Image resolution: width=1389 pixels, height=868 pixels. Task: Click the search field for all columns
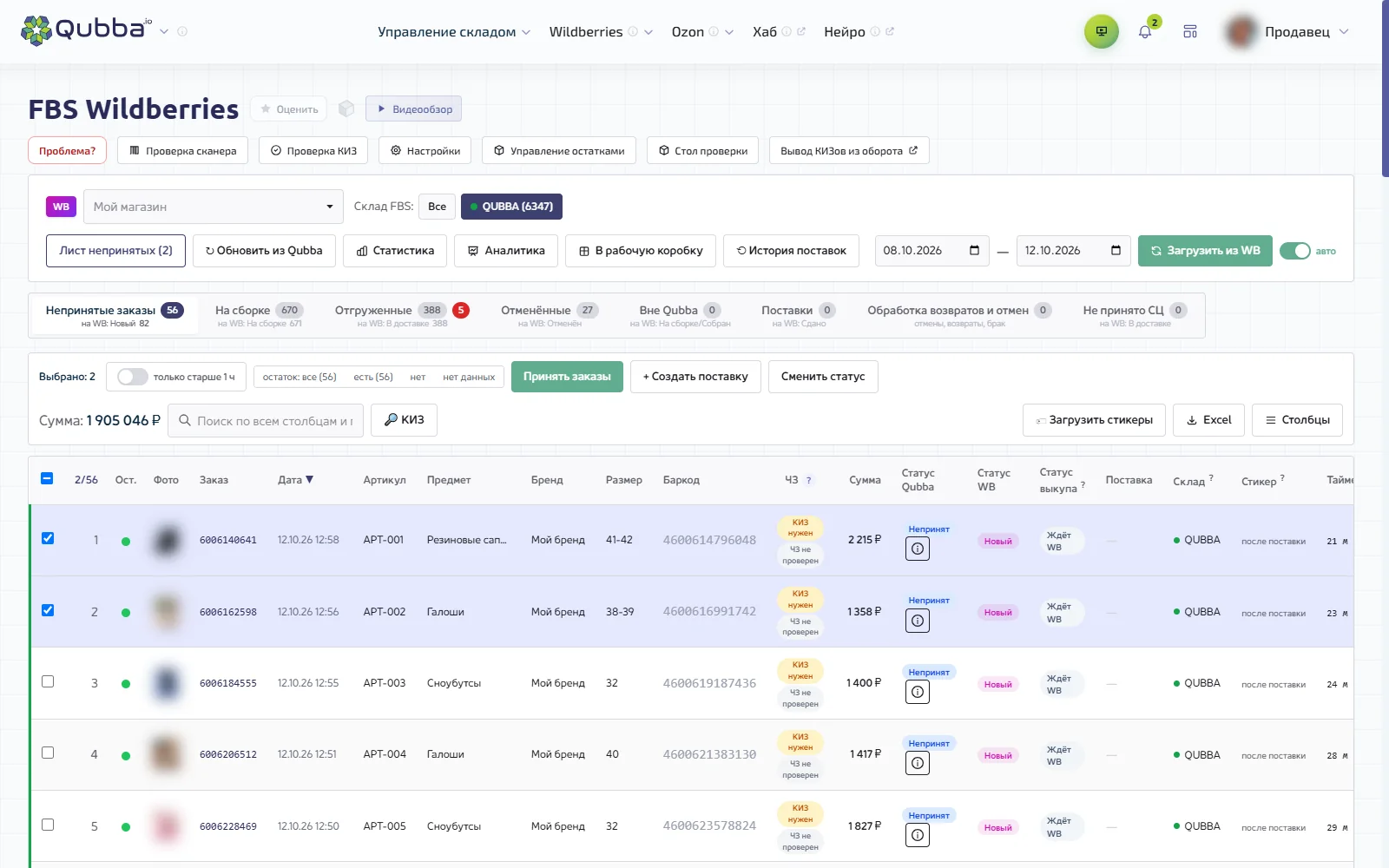pos(266,421)
